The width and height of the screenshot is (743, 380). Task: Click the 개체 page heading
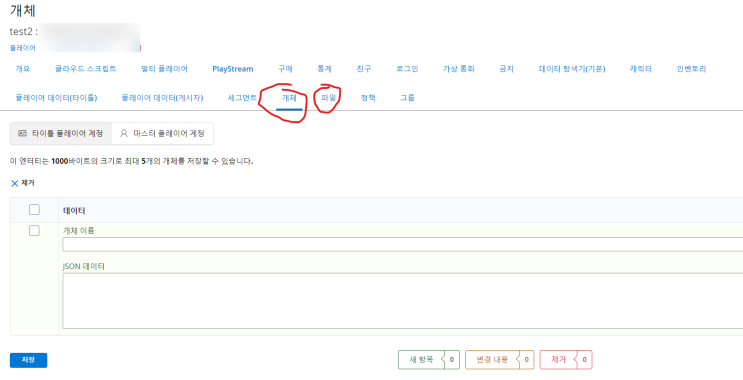pos(23,10)
